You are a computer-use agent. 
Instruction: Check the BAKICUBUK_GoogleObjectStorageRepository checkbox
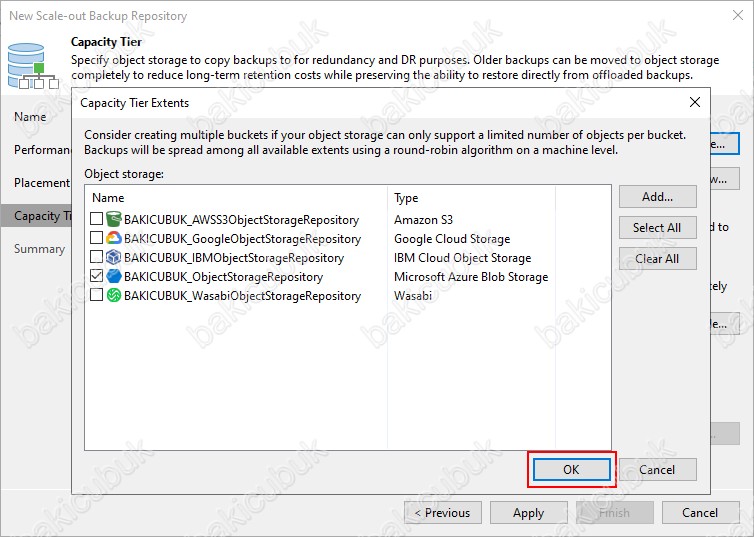pyautogui.click(x=97, y=238)
